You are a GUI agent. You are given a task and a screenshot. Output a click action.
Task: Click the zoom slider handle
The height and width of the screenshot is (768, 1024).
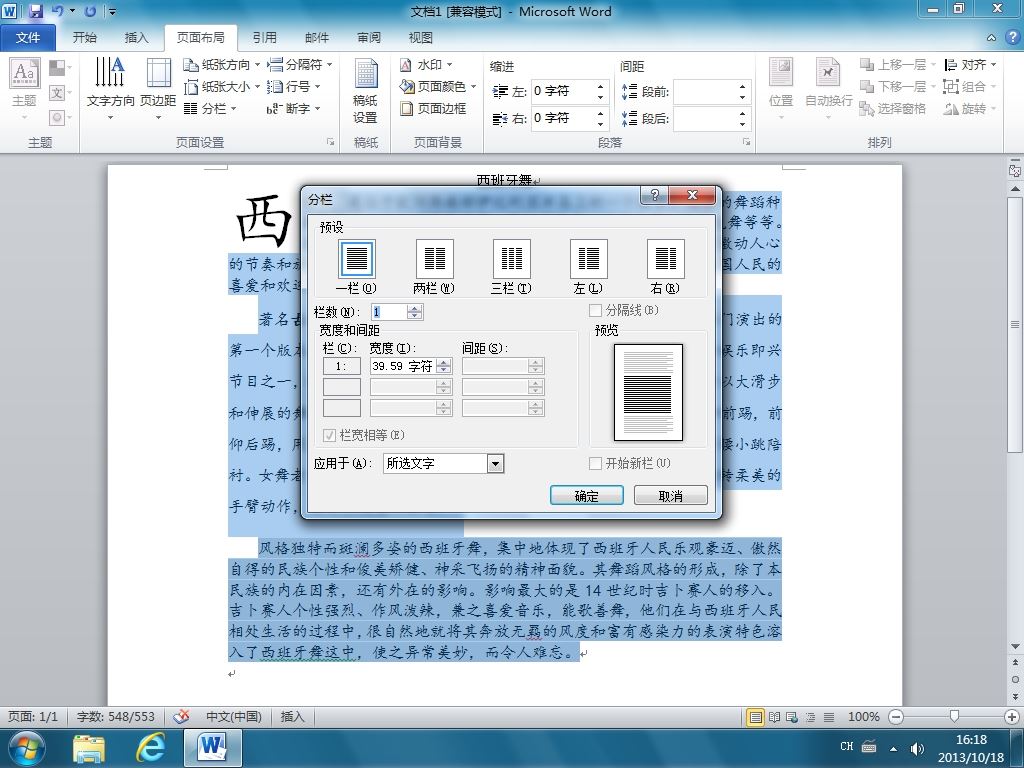(954, 716)
